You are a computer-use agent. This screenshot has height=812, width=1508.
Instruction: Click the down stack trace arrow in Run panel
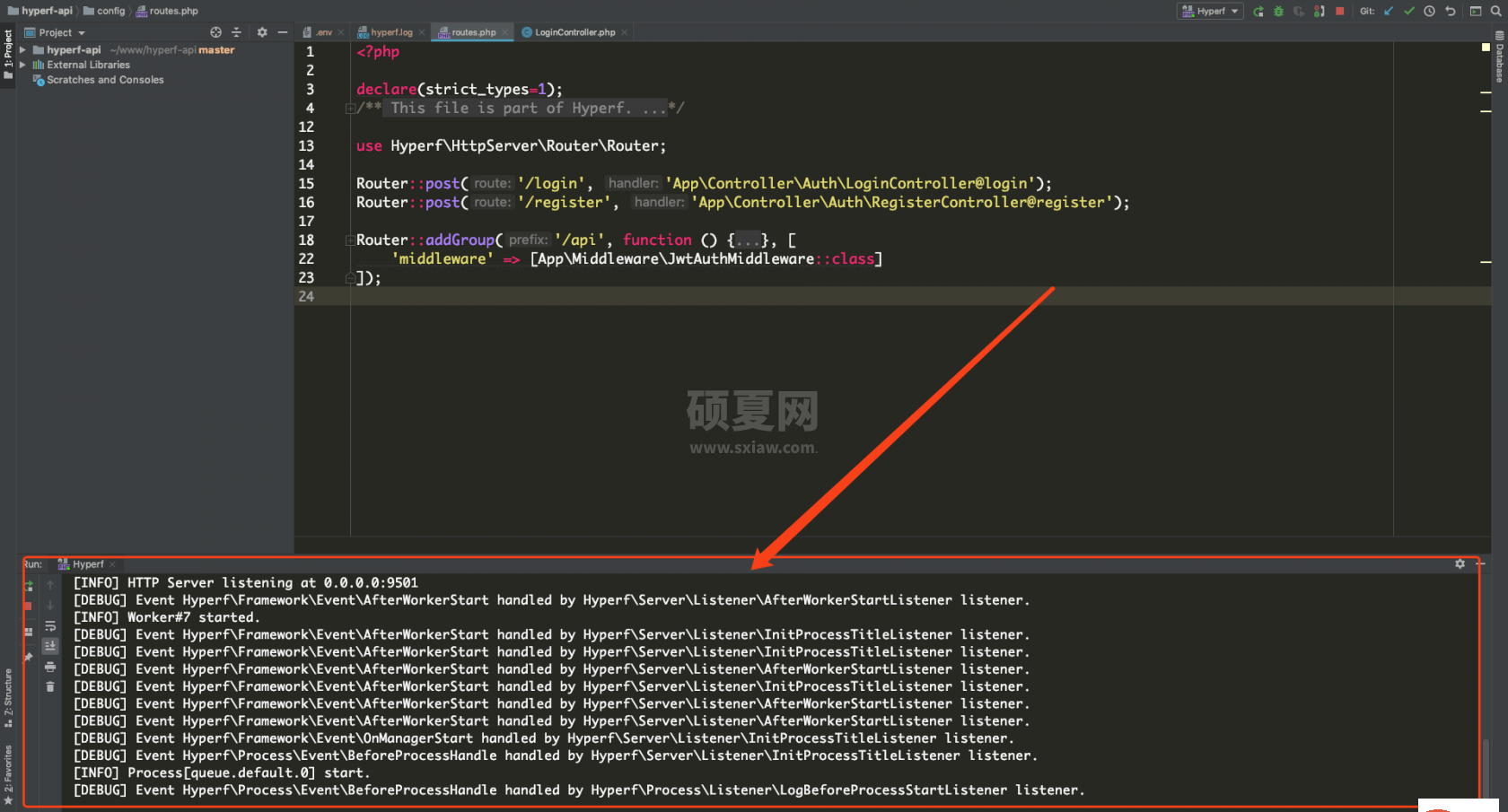tap(50, 606)
